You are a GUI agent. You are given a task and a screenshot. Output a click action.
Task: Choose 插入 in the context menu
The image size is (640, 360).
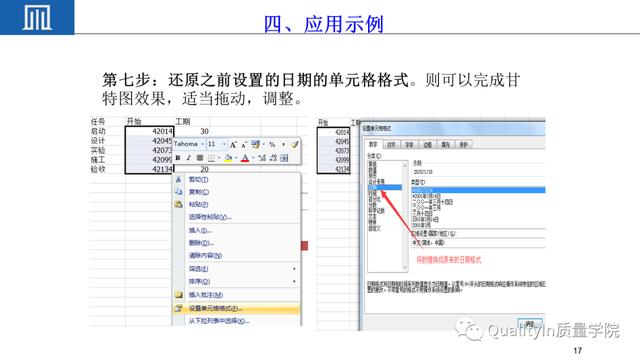click(x=200, y=230)
